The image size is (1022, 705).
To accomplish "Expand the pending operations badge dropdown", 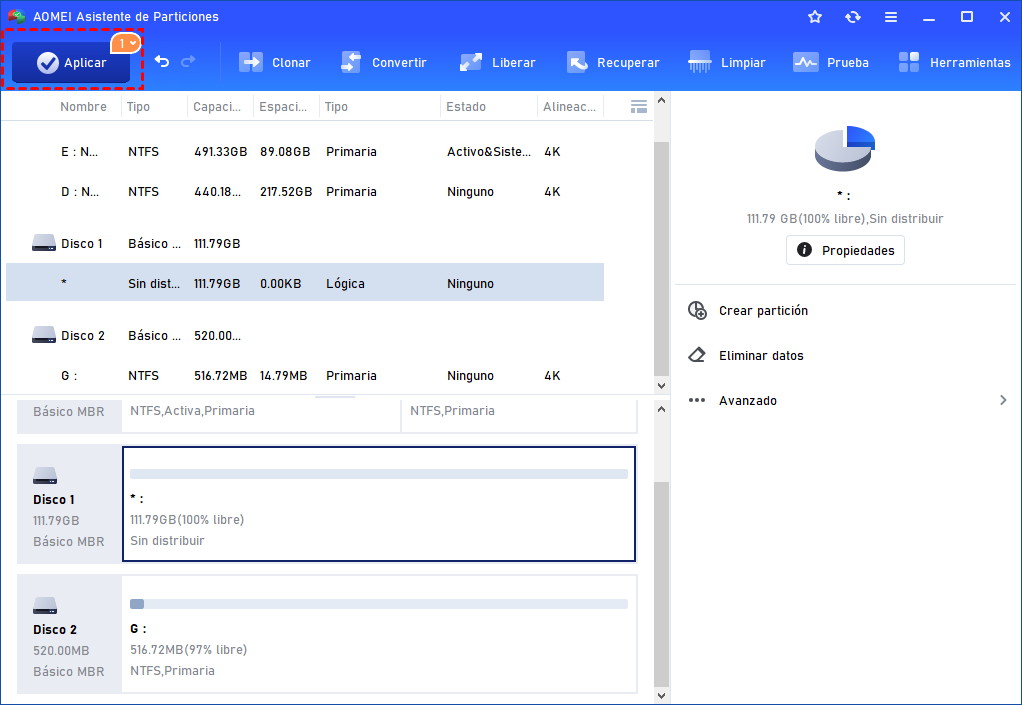I will [126, 44].
